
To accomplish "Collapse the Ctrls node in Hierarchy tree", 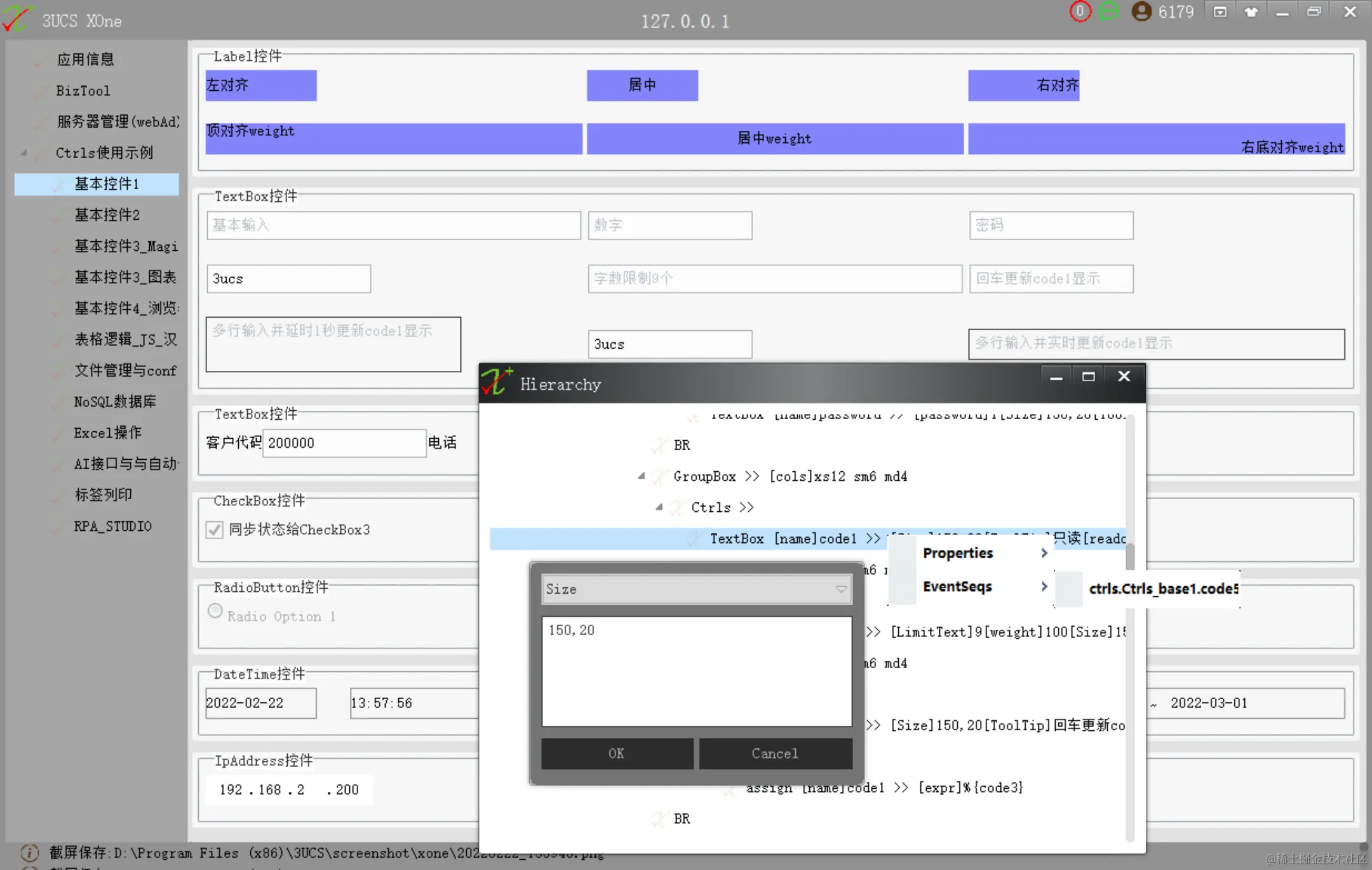I will tap(659, 507).
